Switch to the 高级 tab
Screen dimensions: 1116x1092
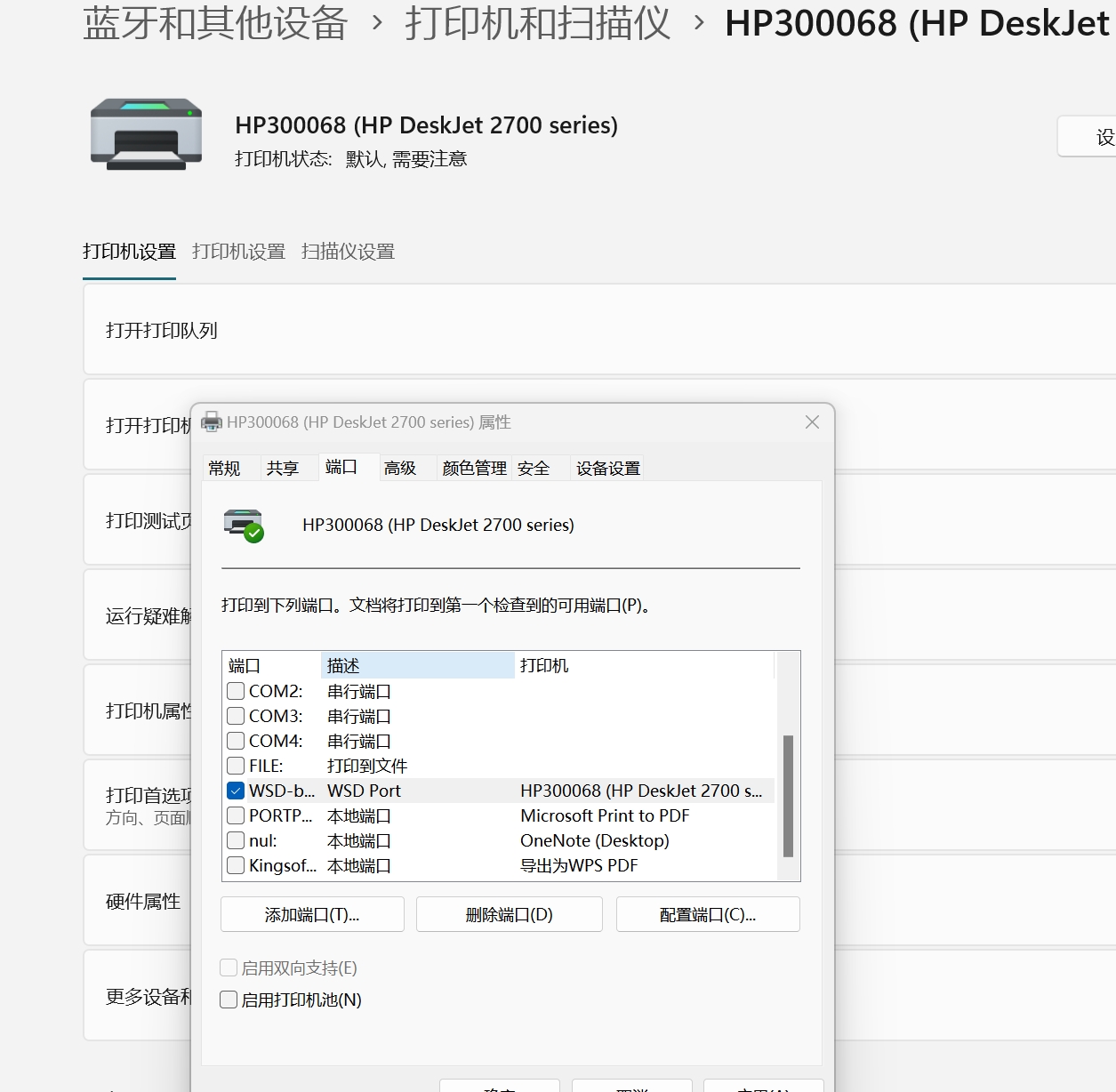click(x=400, y=468)
